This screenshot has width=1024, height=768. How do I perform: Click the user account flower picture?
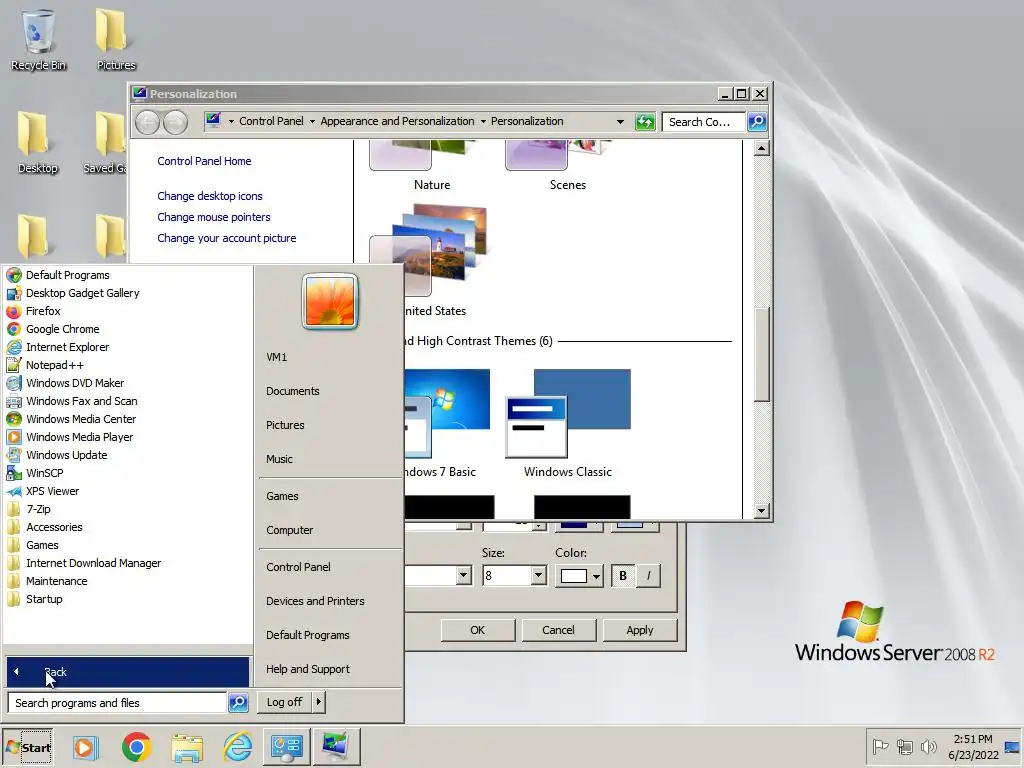coord(330,301)
